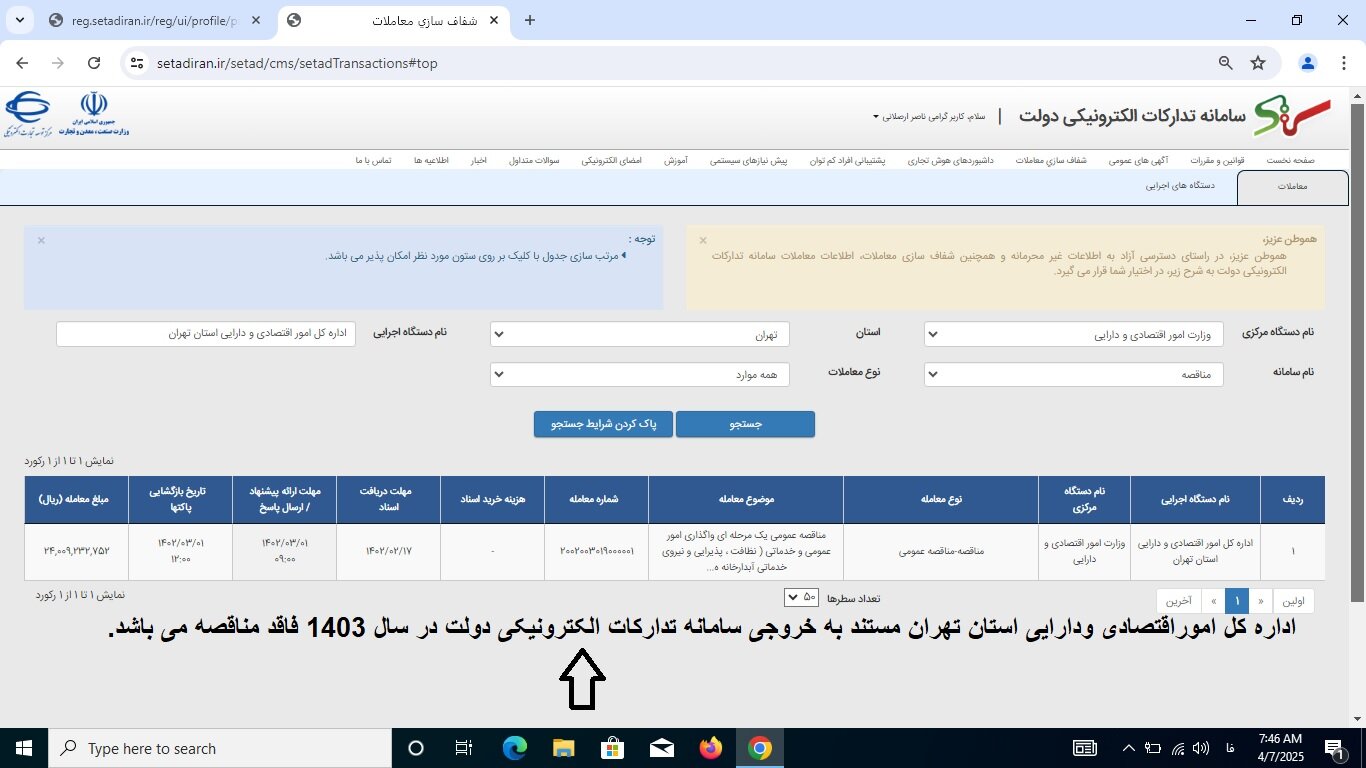Open Task View in the taskbar
Viewport: 1366px width, 768px height.
[x=464, y=748]
